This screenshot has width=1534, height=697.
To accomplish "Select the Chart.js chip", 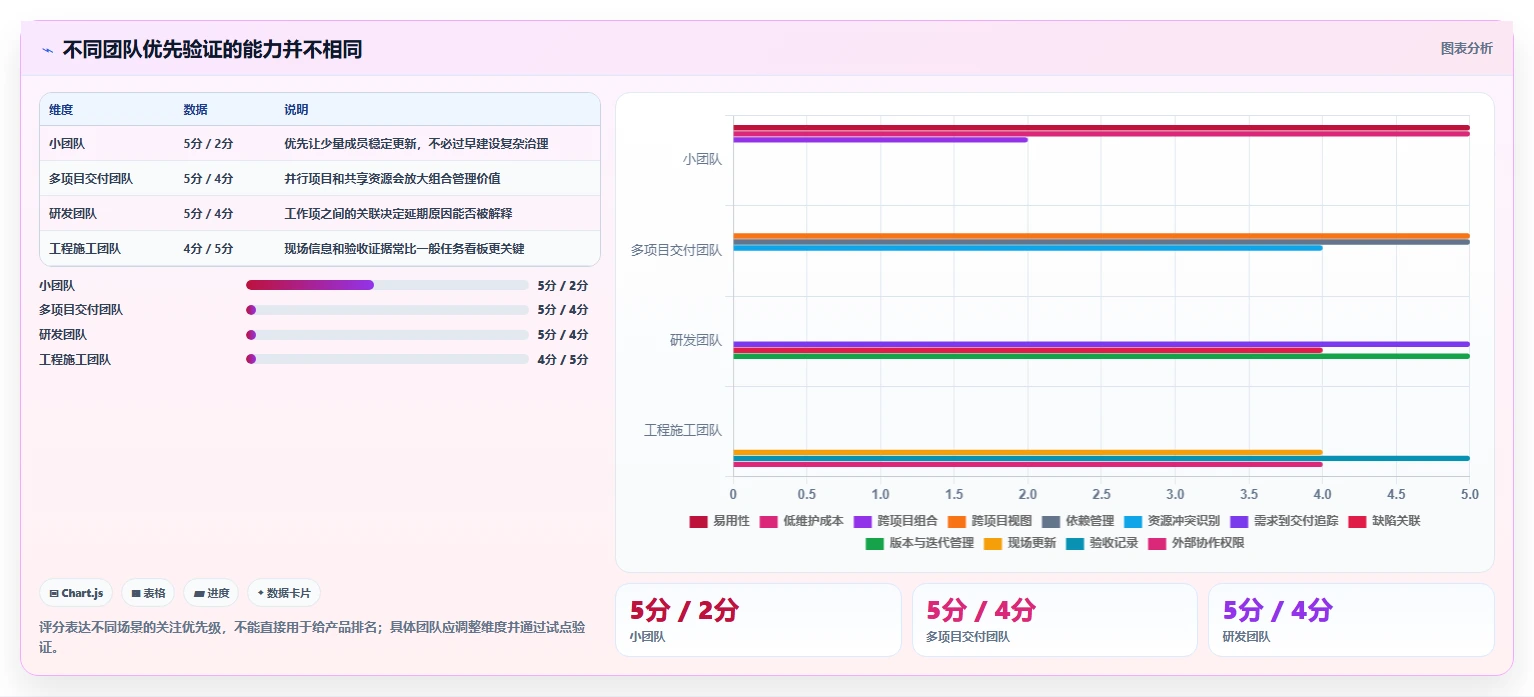I will [77, 593].
